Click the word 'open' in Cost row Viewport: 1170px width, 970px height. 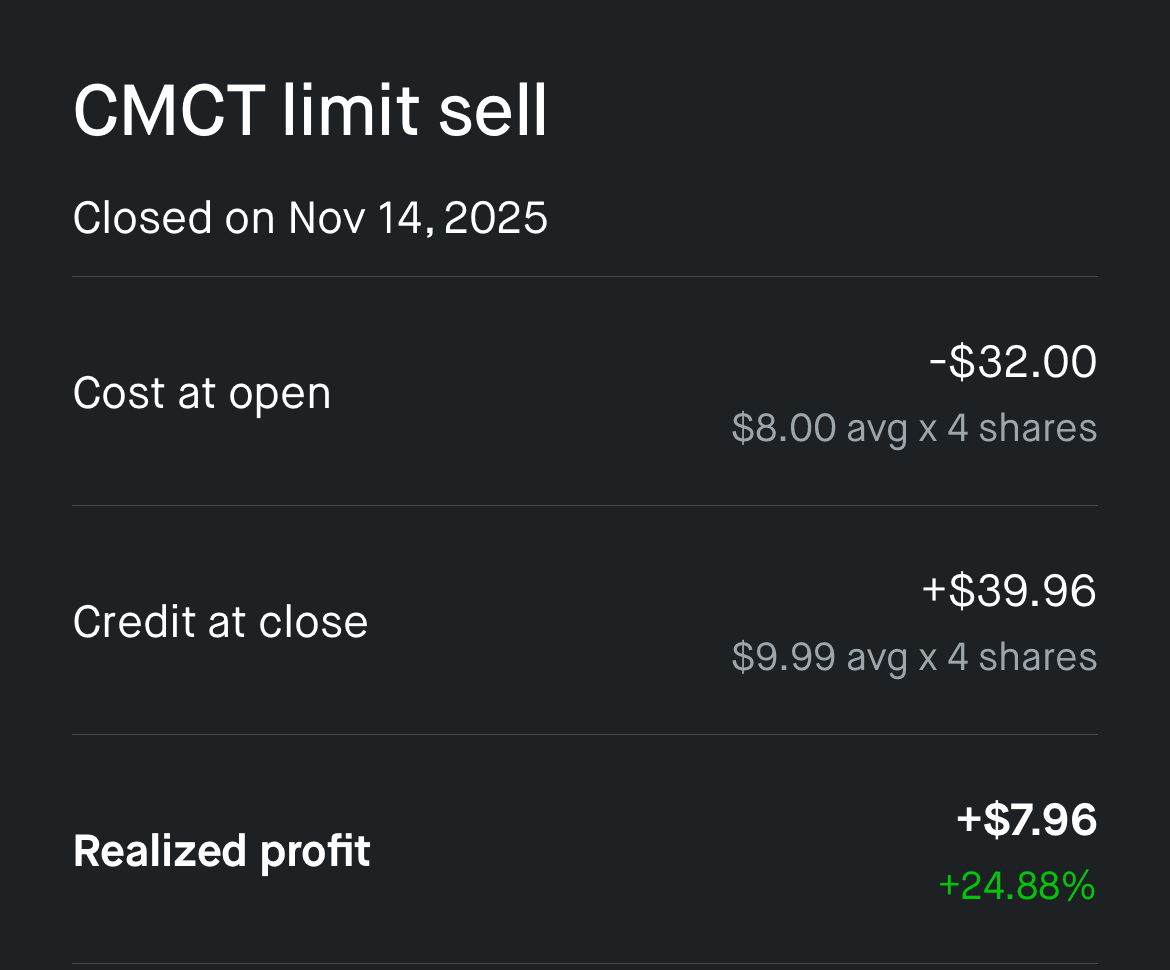tap(279, 395)
